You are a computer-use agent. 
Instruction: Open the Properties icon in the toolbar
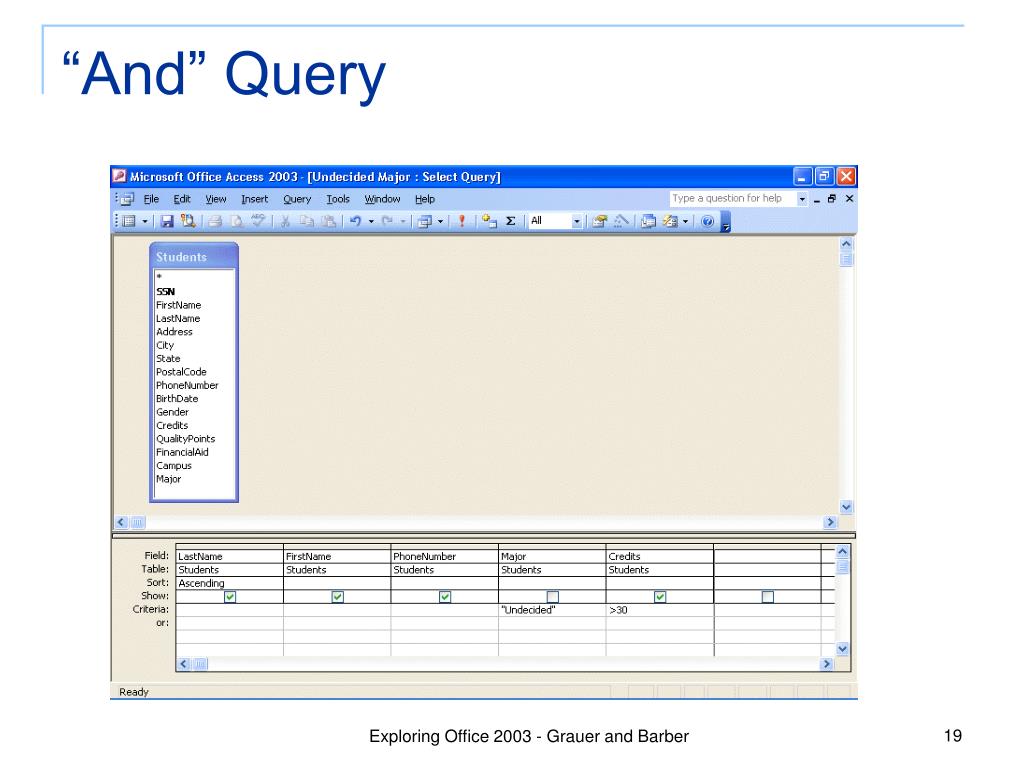600,221
